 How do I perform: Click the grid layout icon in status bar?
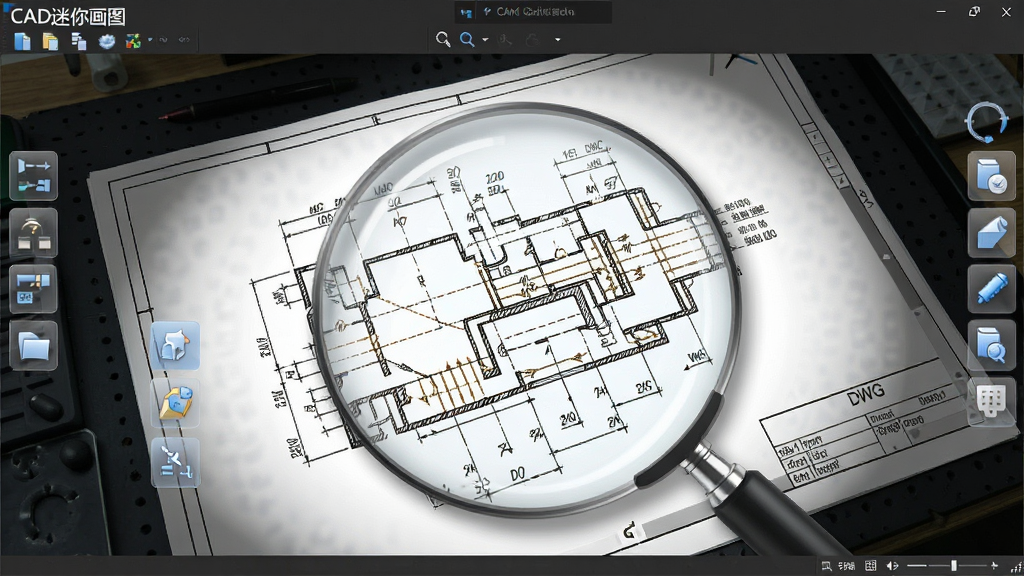click(871, 566)
